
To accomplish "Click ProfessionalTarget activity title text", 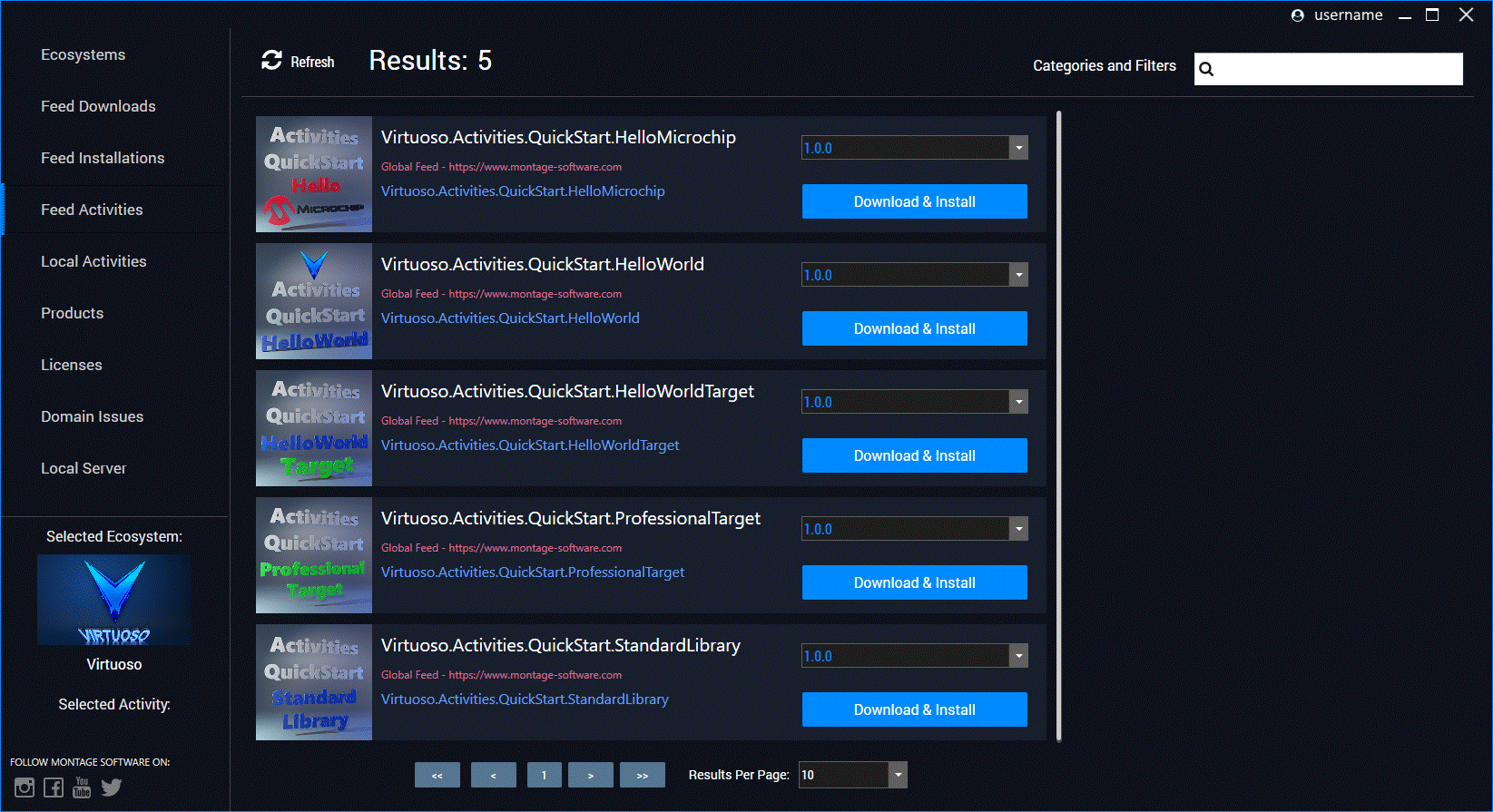I will 571,518.
